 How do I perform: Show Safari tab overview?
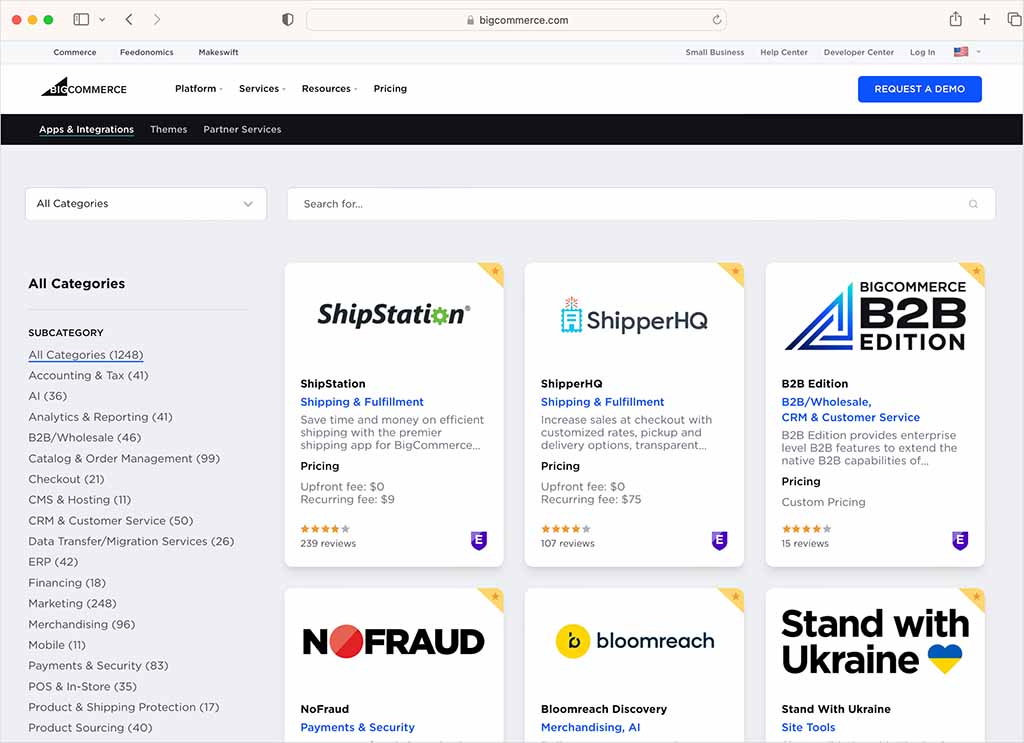(x=1014, y=19)
